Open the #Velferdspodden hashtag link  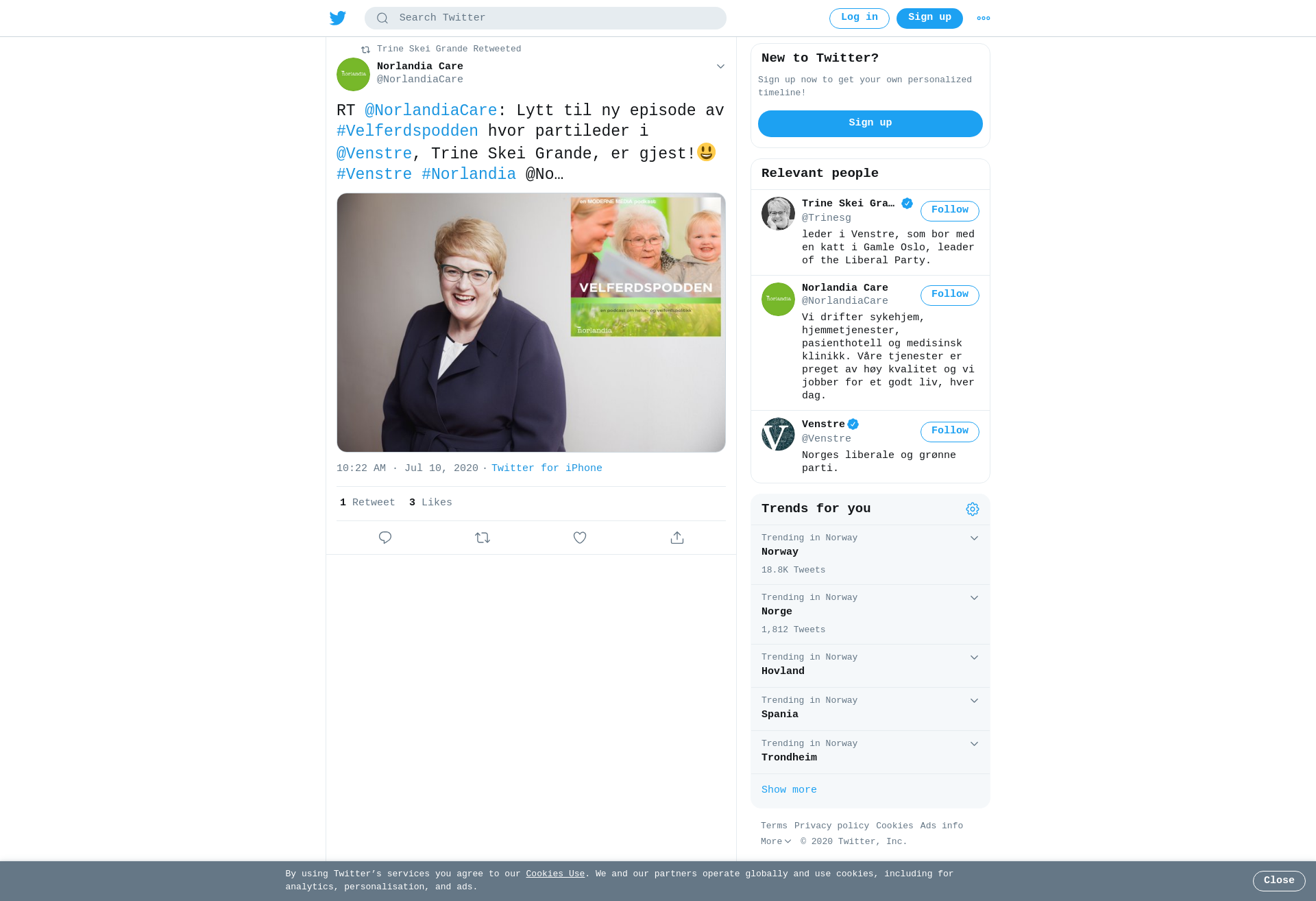tap(407, 131)
